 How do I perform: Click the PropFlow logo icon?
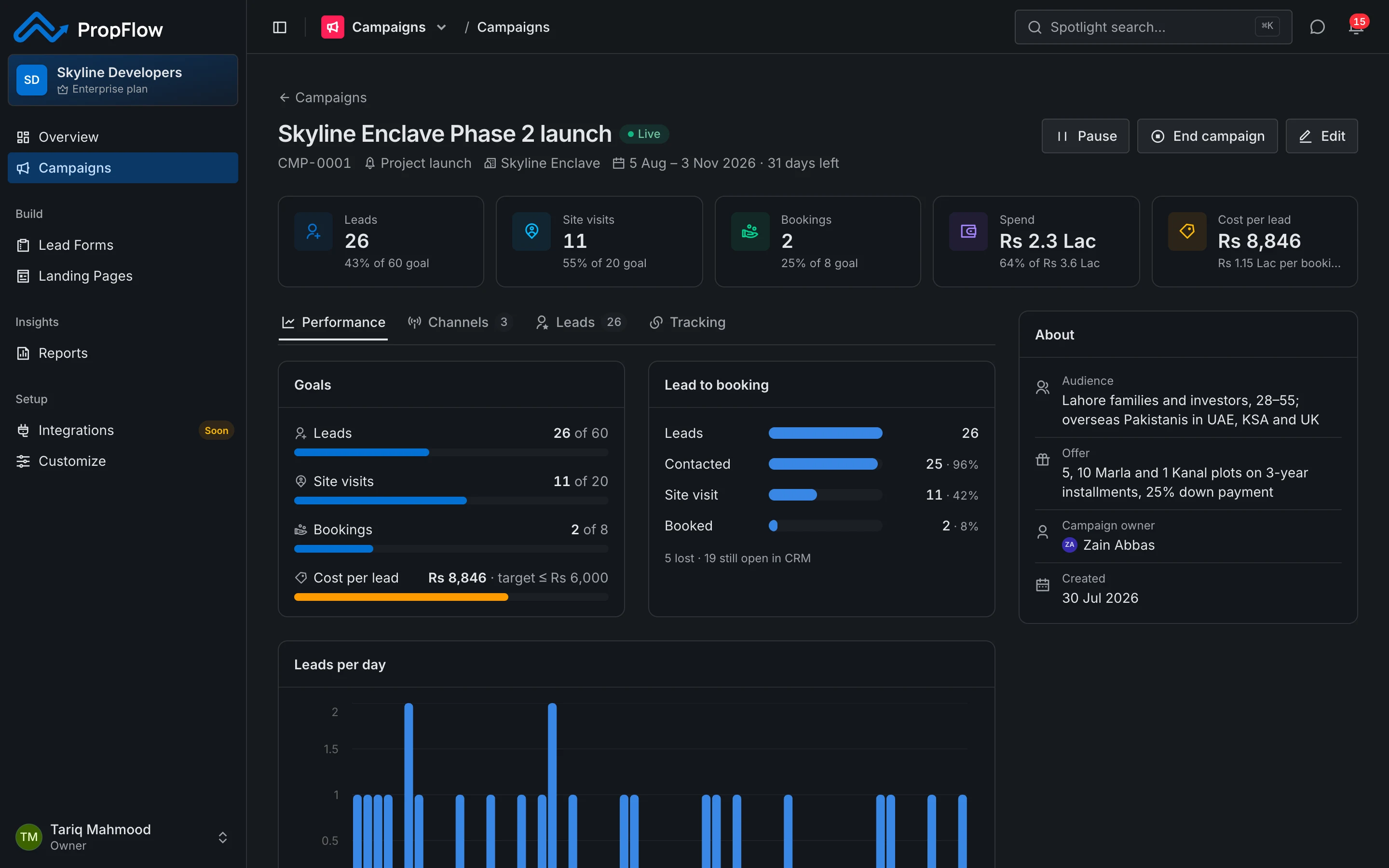coord(41,27)
